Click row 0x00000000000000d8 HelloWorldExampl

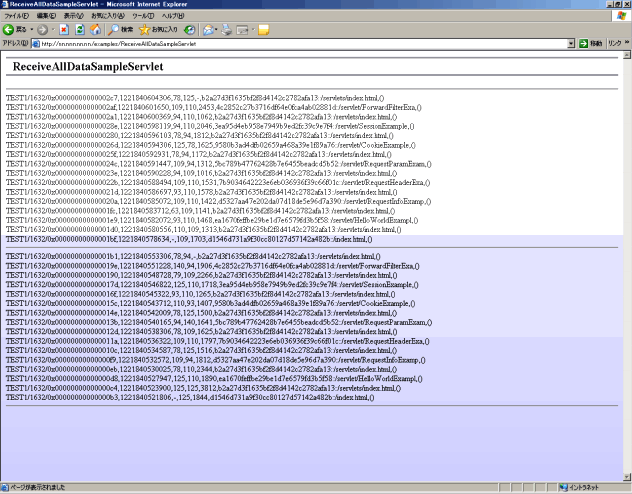pos(214,379)
